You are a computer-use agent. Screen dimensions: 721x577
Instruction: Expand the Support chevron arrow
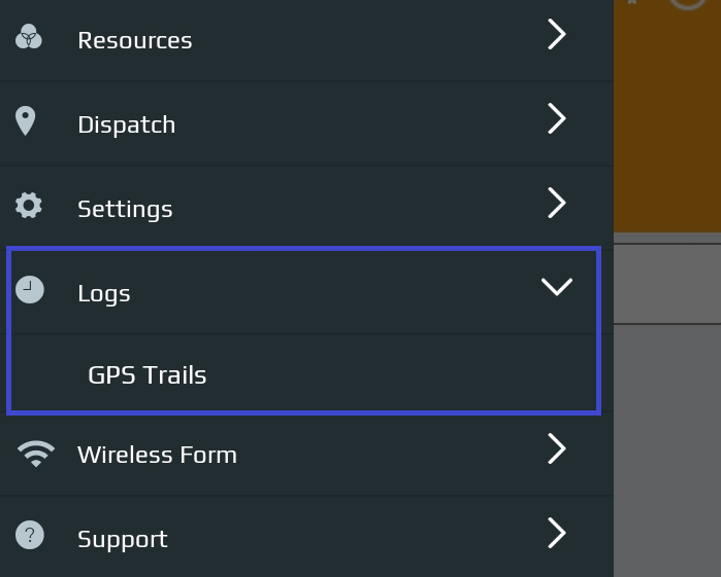pyautogui.click(x=556, y=533)
